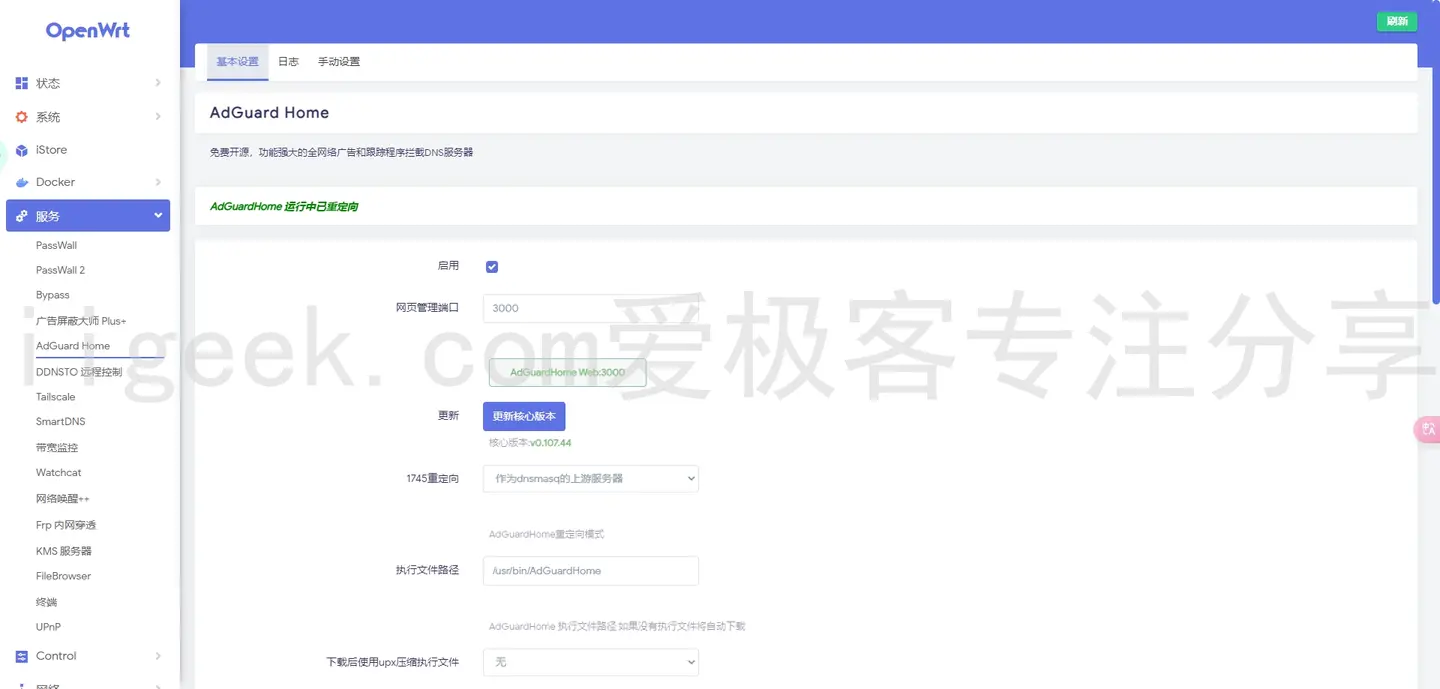Enable the 启用 checkbox

tap(491, 266)
